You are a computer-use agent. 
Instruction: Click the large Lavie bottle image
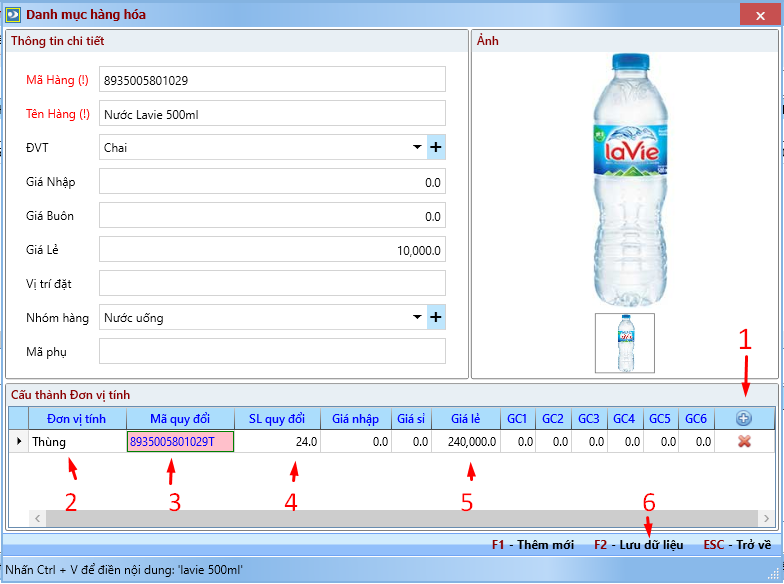[630, 180]
